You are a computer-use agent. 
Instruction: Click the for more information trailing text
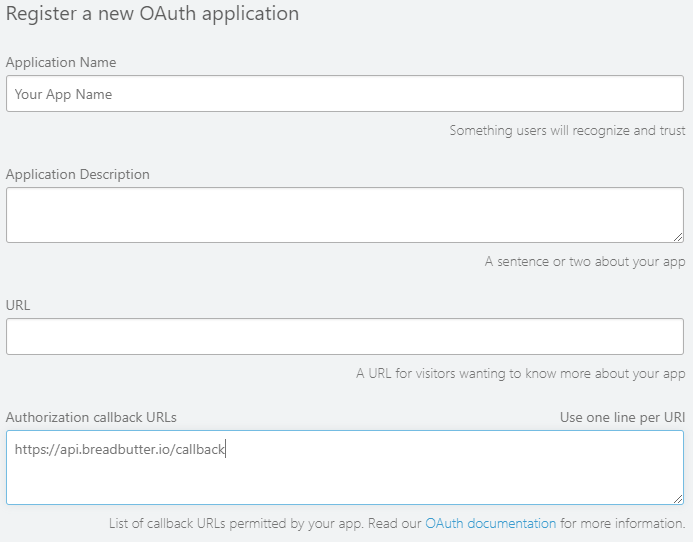click(x=623, y=523)
